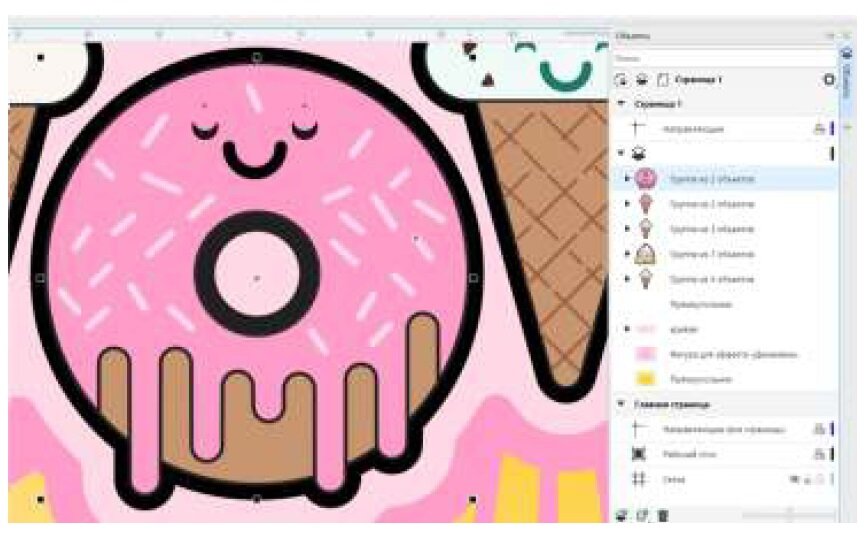Click the horizontal ruler above the canvas
865x533 pixels.
coord(309,35)
